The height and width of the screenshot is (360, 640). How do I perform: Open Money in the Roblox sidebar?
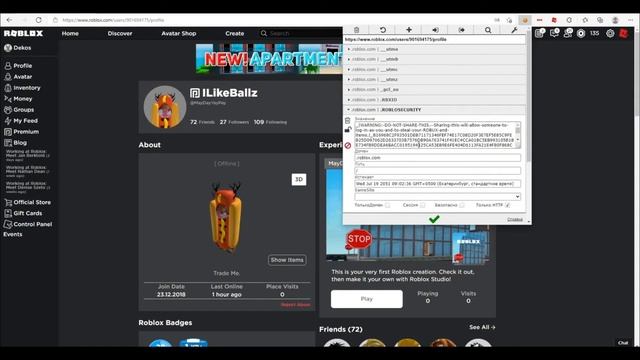point(18,99)
